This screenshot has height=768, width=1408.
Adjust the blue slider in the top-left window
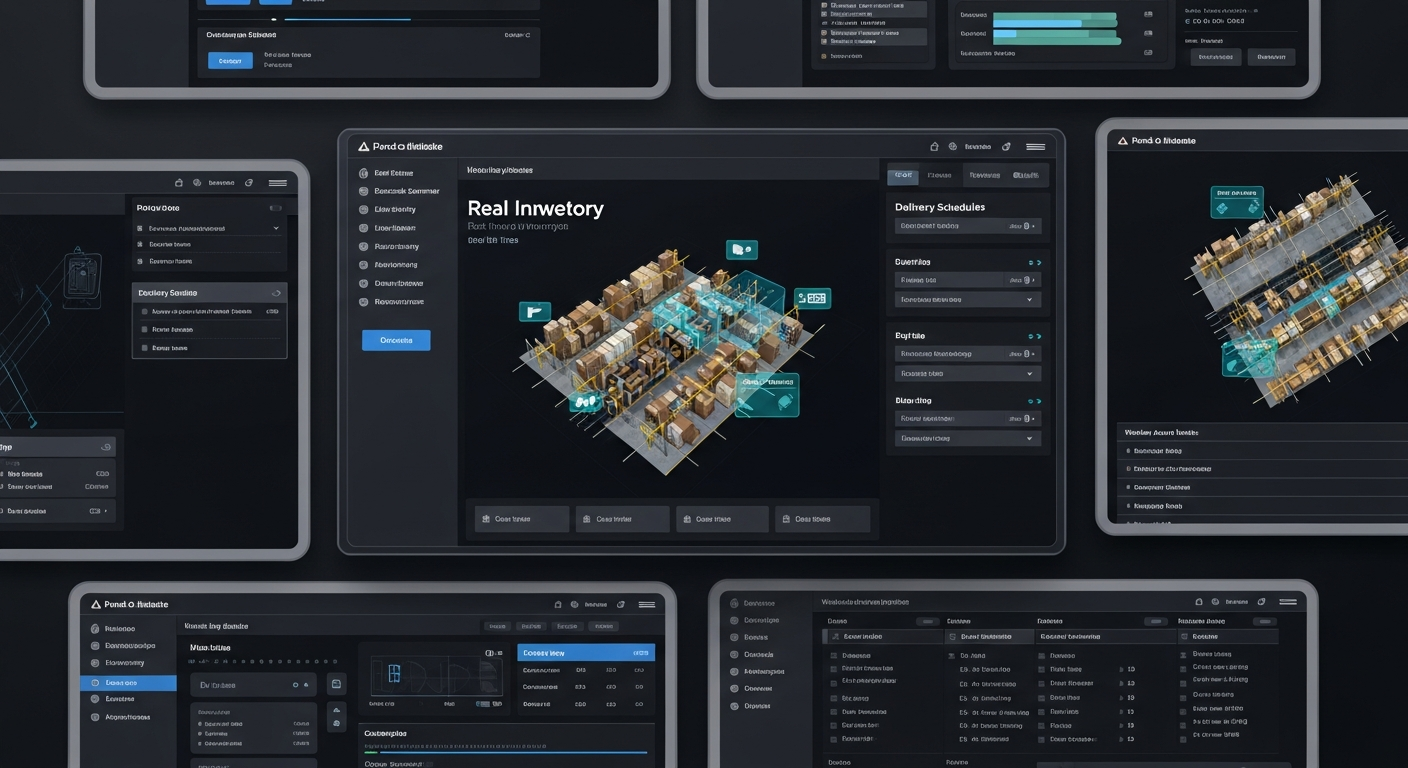tap(347, 19)
